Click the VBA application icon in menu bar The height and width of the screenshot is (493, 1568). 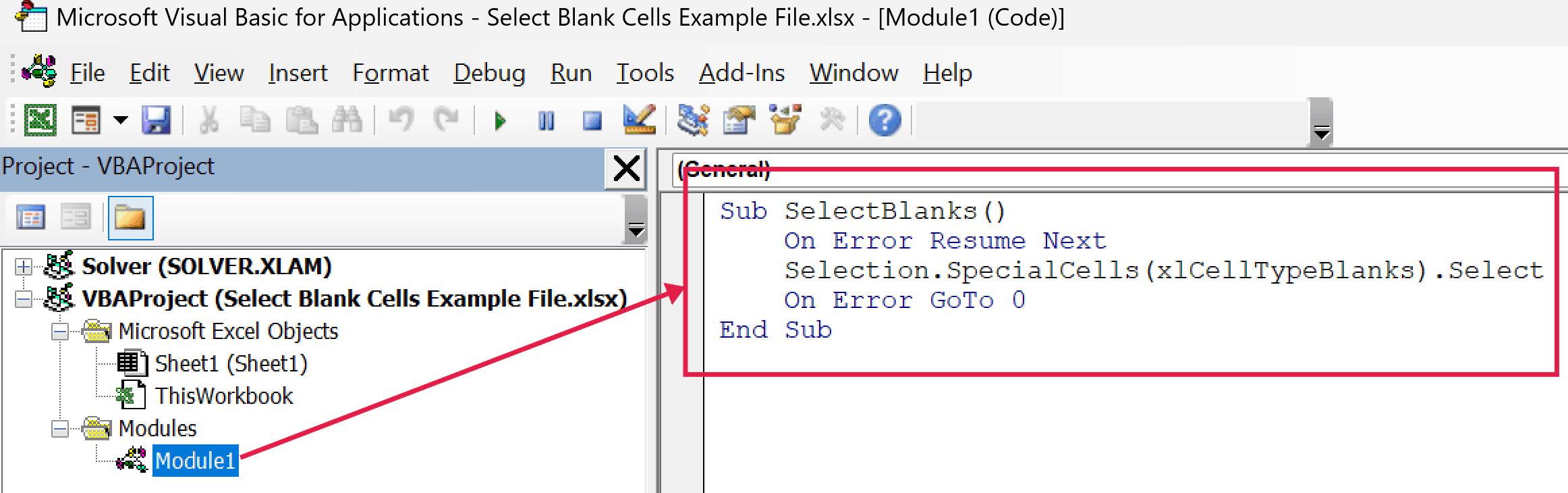coord(39,71)
